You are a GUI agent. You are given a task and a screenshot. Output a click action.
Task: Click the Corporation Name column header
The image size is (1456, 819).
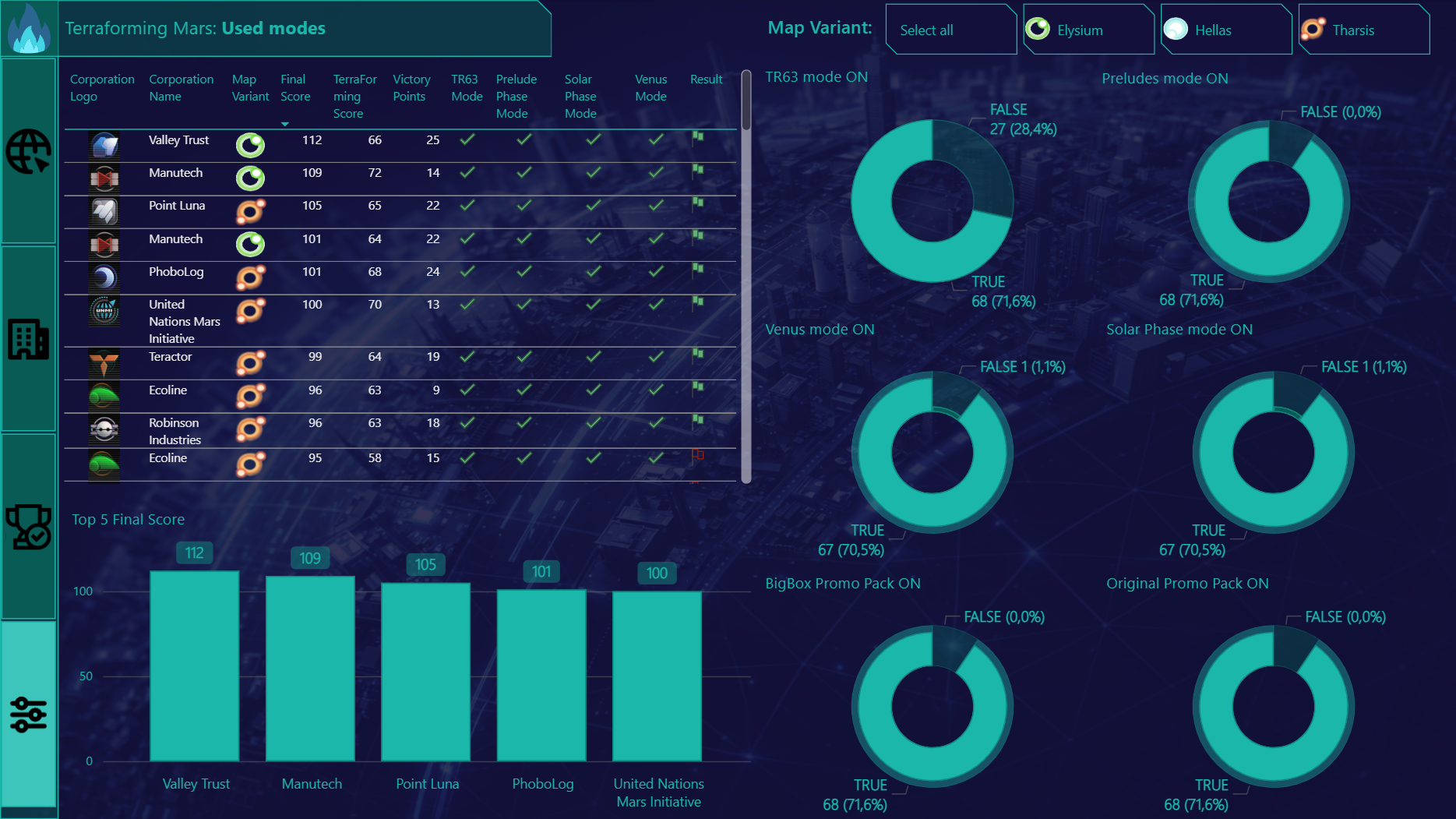point(181,87)
